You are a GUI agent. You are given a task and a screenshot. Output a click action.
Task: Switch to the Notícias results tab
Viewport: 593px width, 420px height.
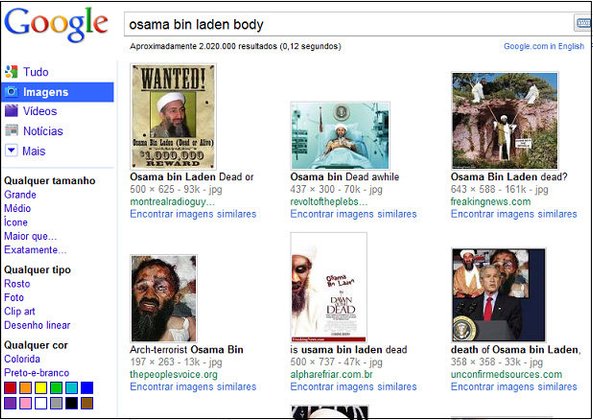point(43,131)
